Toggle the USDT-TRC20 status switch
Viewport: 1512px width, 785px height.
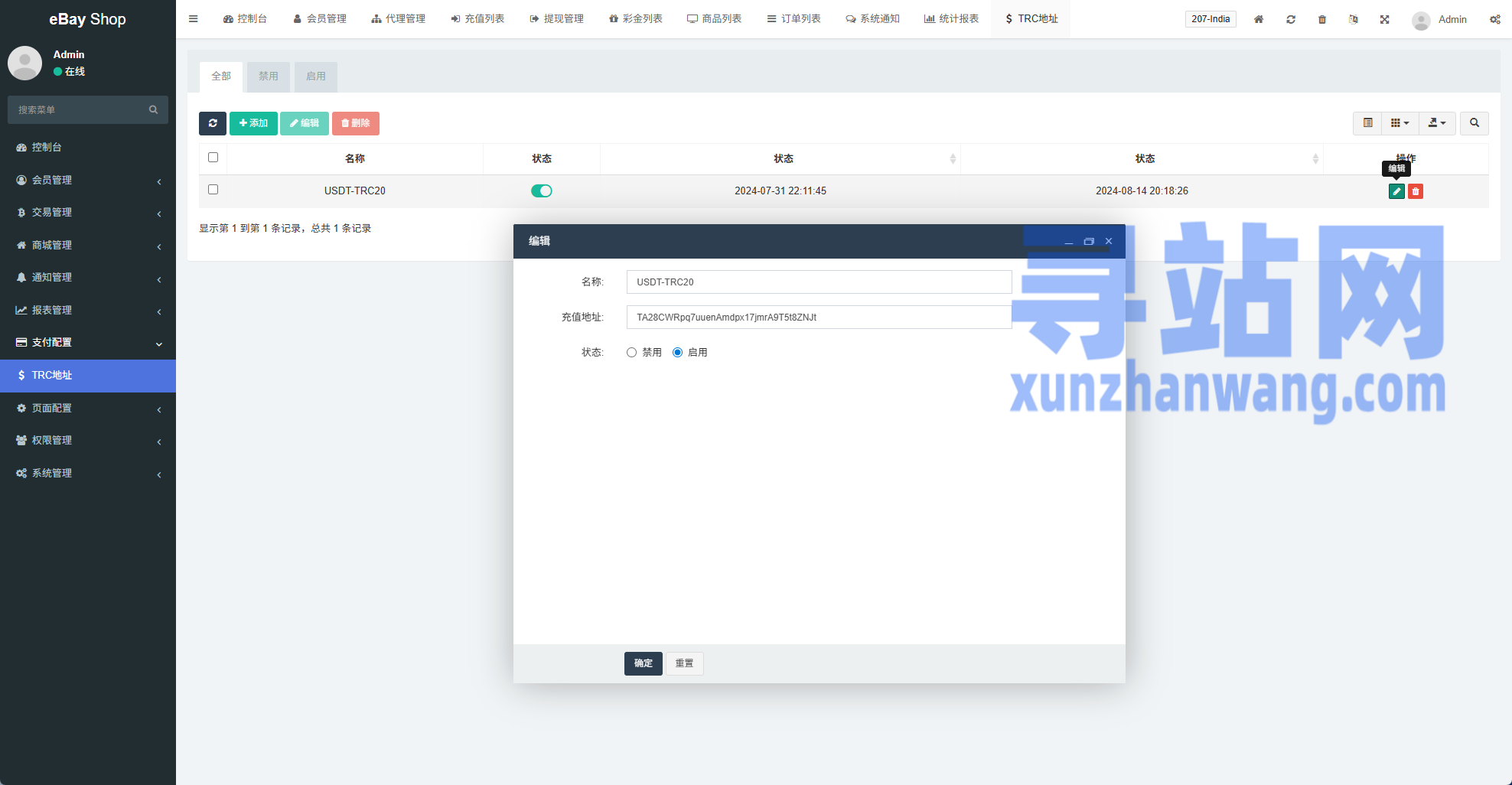(x=542, y=191)
